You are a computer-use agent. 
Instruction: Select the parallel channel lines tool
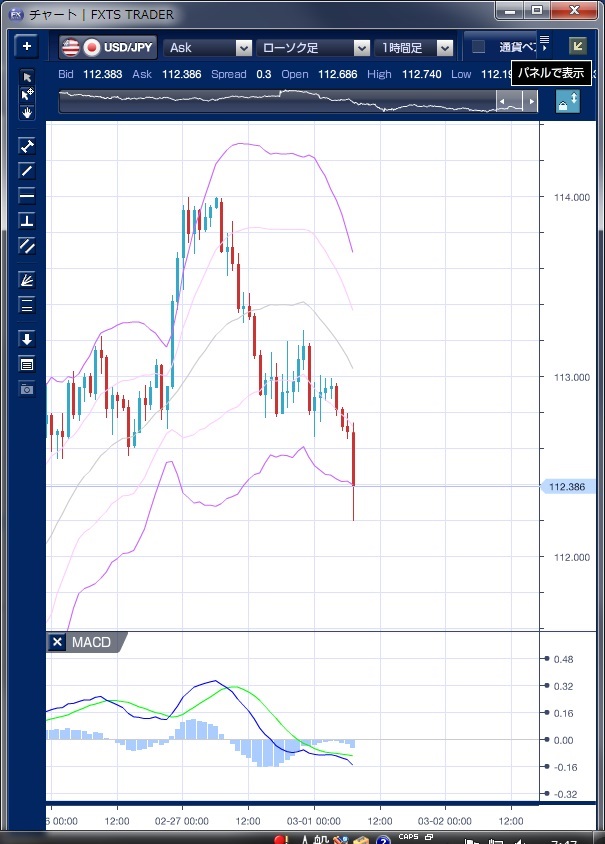pos(27,245)
